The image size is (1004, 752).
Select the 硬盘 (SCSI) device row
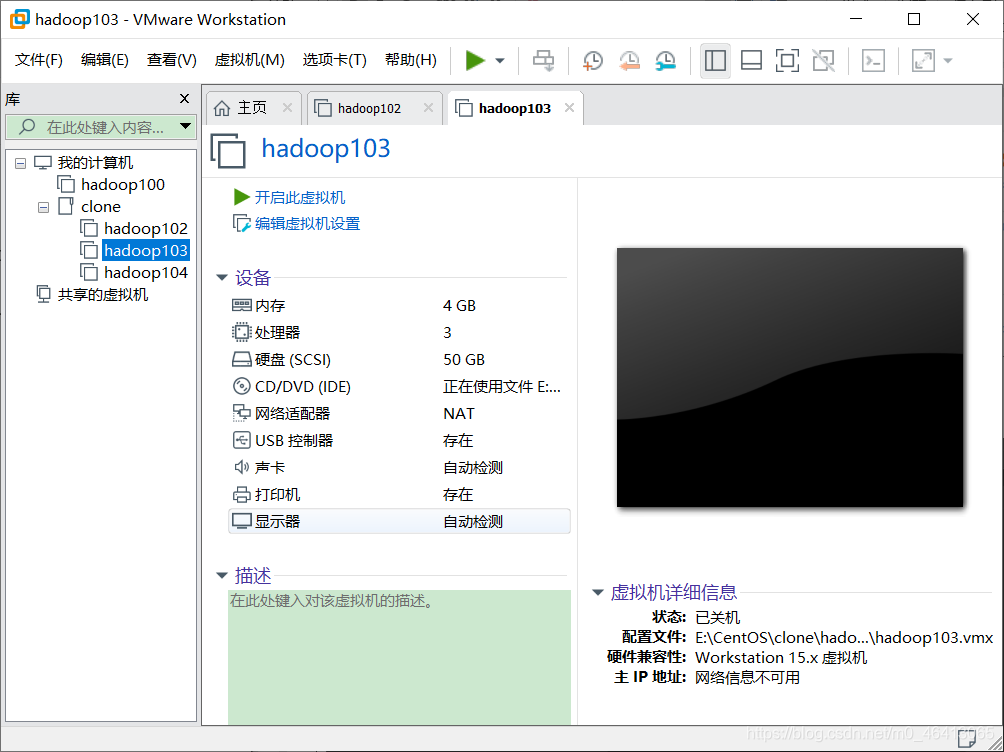(399, 360)
